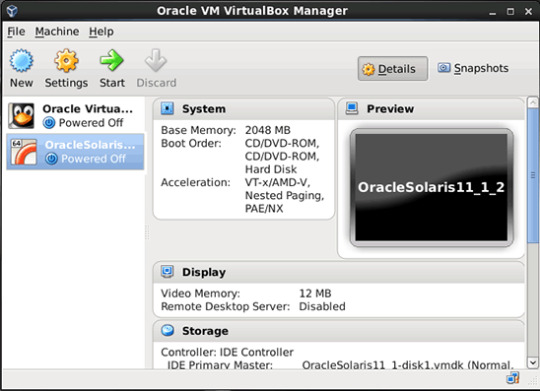Viewport: 540px width, 391px height.
Task: Click the Preview section computer icon
Action: point(352,109)
